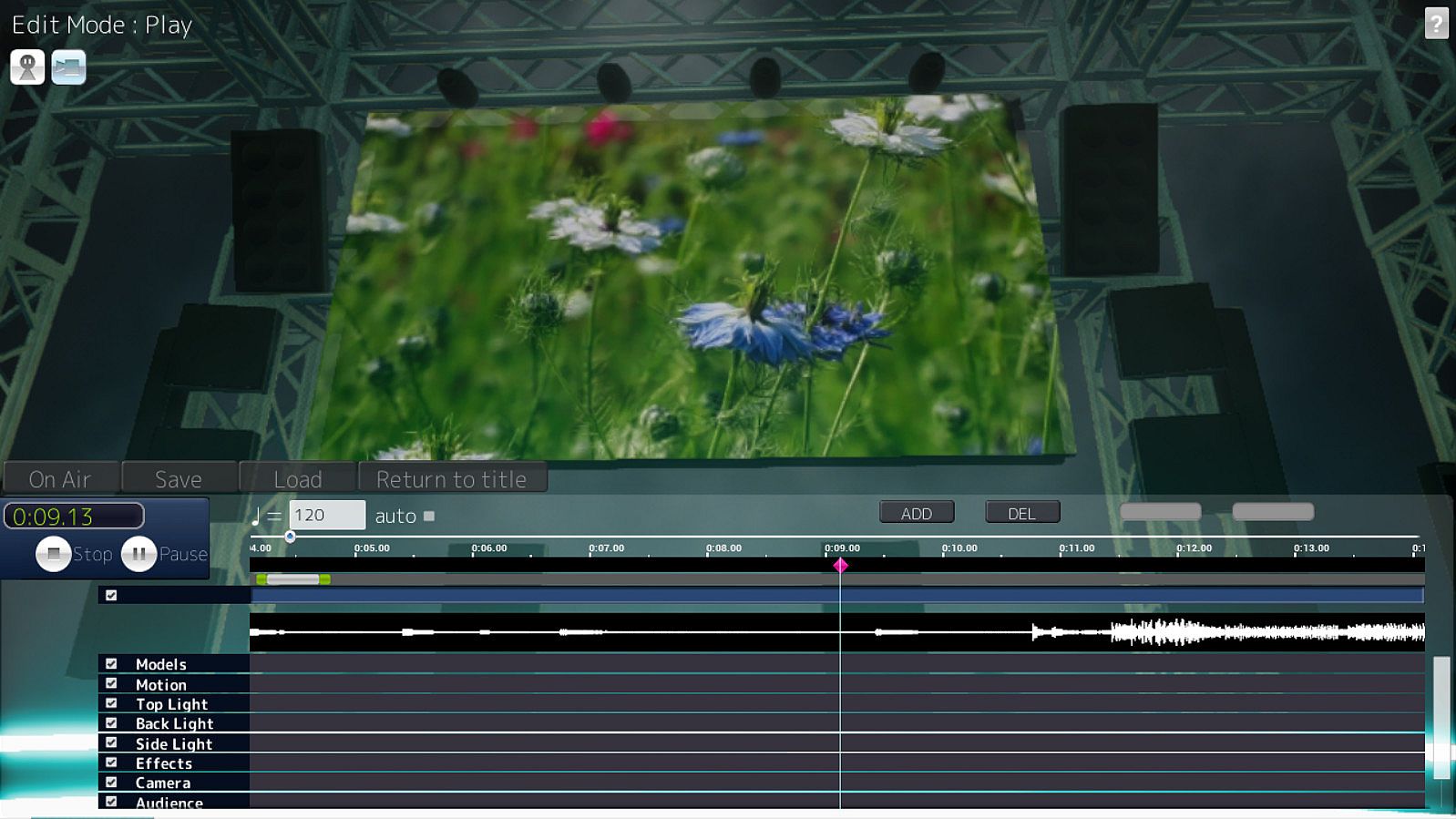Toggle the Effects track checkbox
The height and width of the screenshot is (819, 1456).
pos(111,763)
